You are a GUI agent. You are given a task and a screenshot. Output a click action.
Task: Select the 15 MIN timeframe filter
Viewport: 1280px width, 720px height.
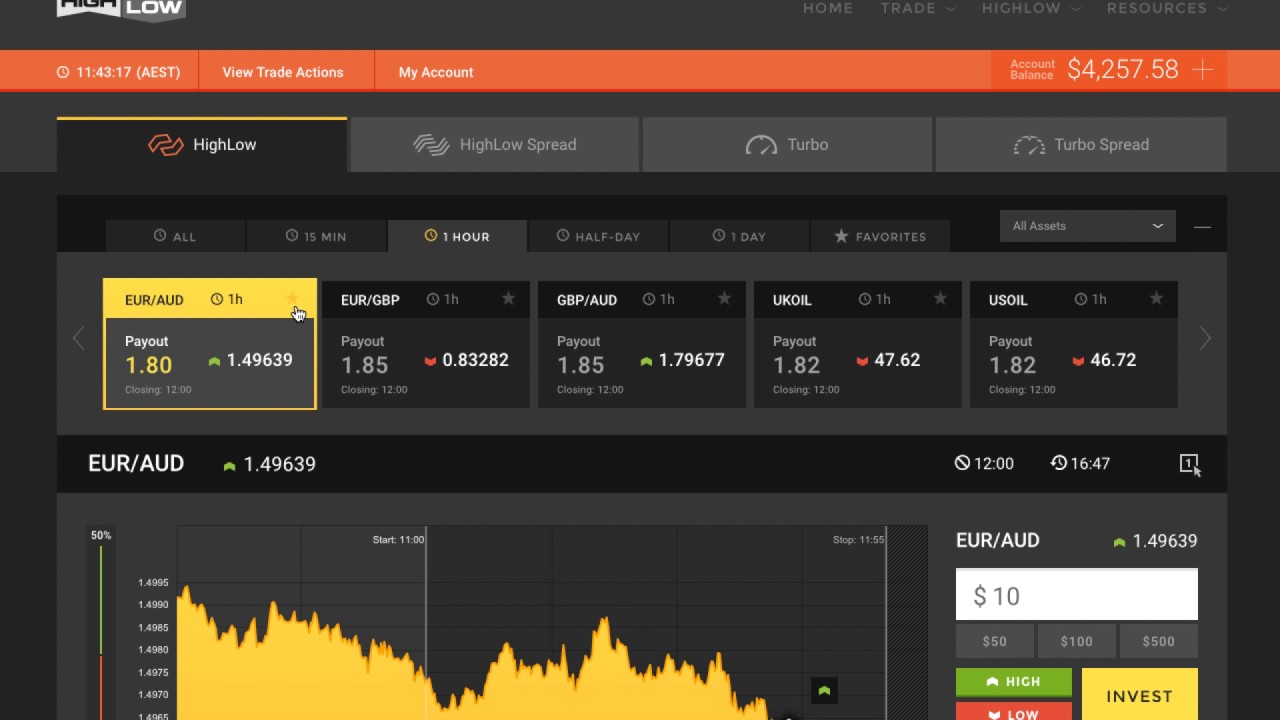pos(316,236)
